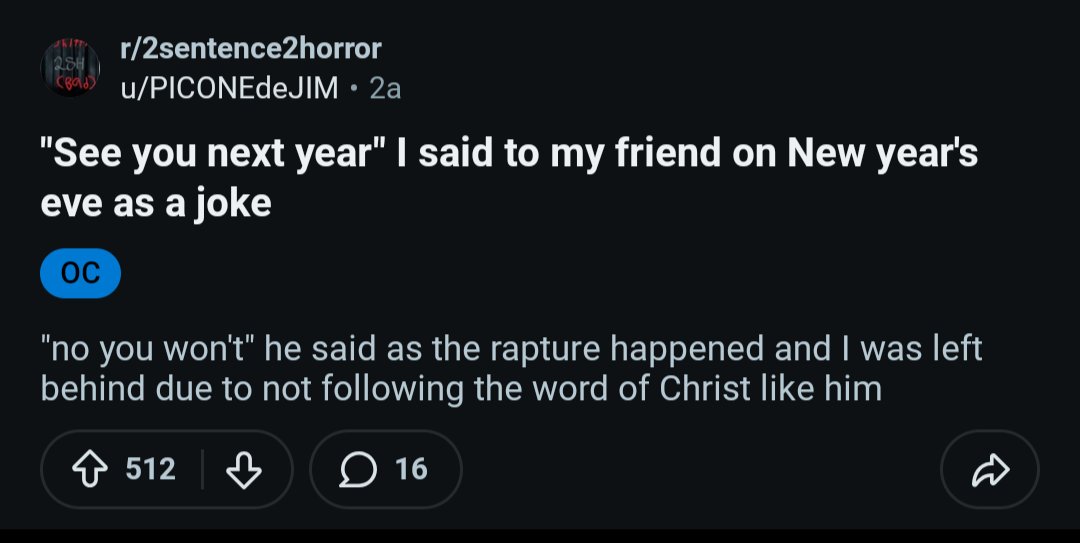Tap "Christ" in the post body
This screenshot has height=543, width=1080.
tap(705, 389)
